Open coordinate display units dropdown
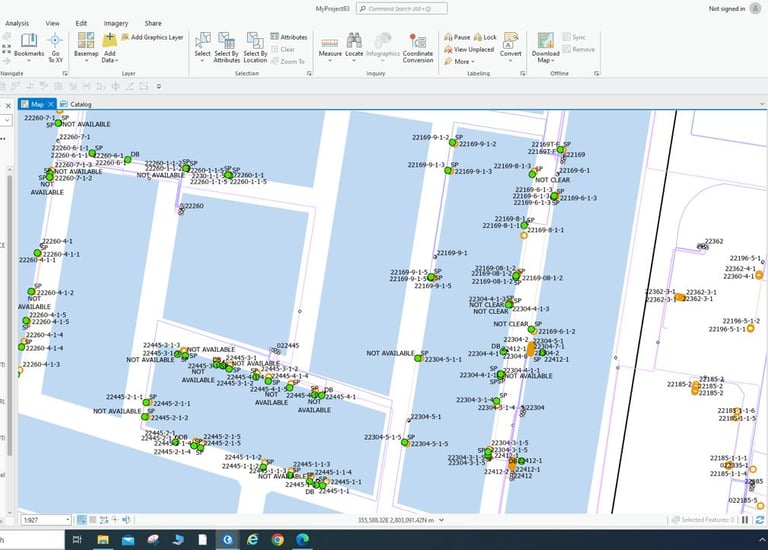 [x=441, y=520]
